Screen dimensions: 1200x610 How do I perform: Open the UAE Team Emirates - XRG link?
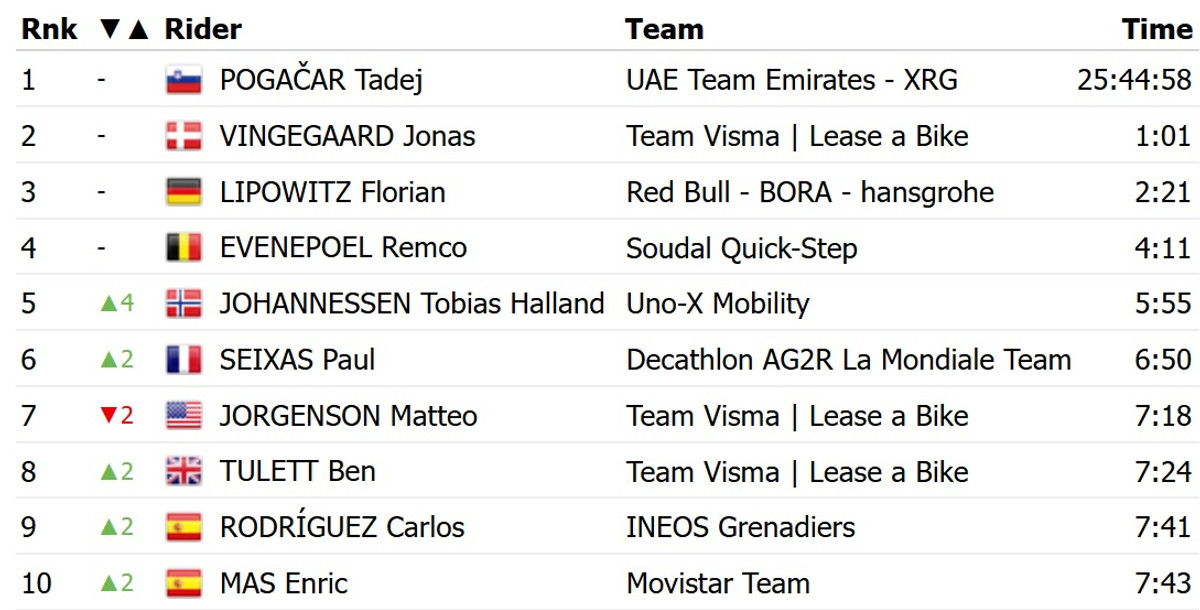click(x=791, y=80)
